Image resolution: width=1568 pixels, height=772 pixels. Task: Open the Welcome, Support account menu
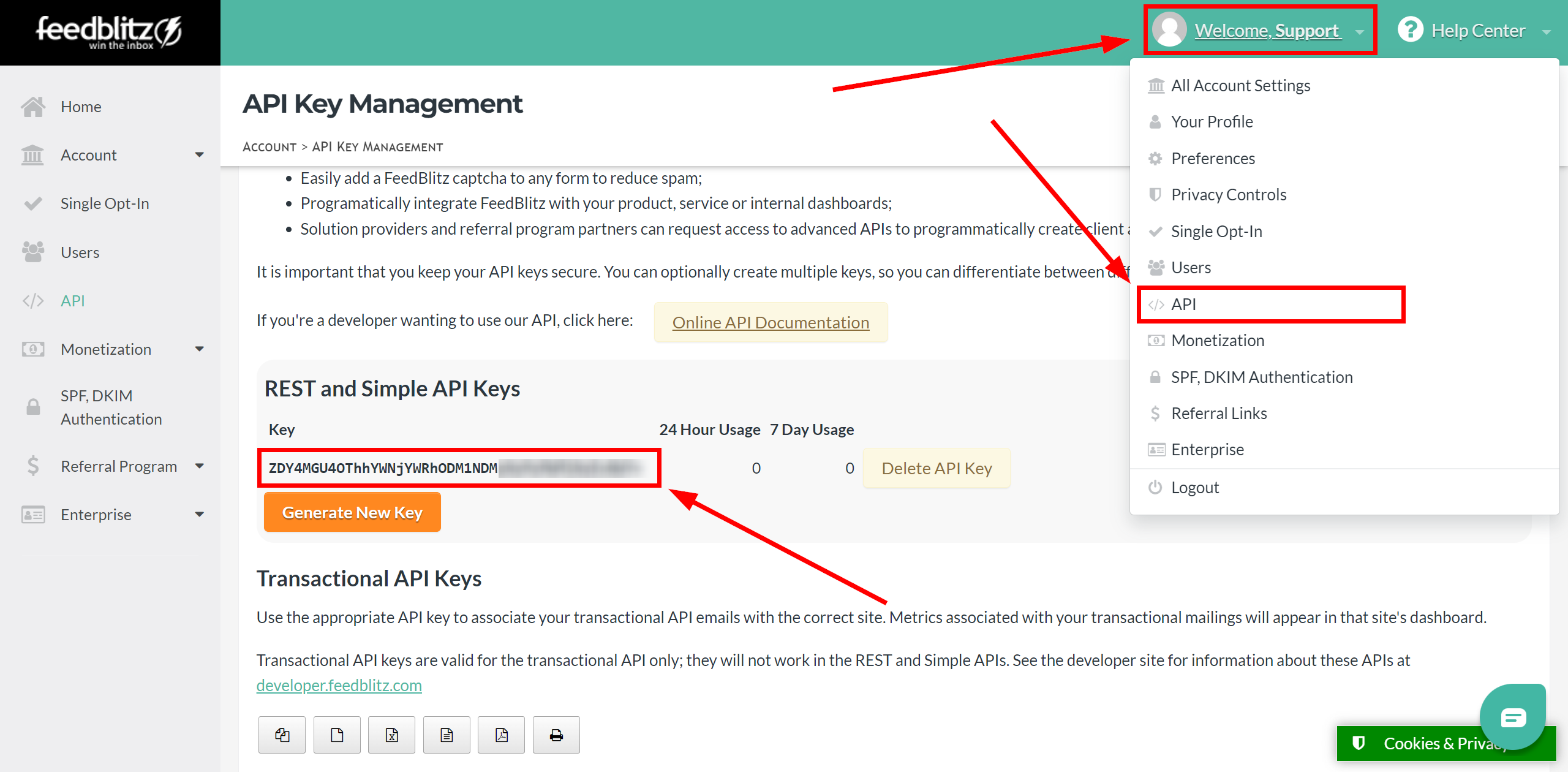coord(1259,30)
